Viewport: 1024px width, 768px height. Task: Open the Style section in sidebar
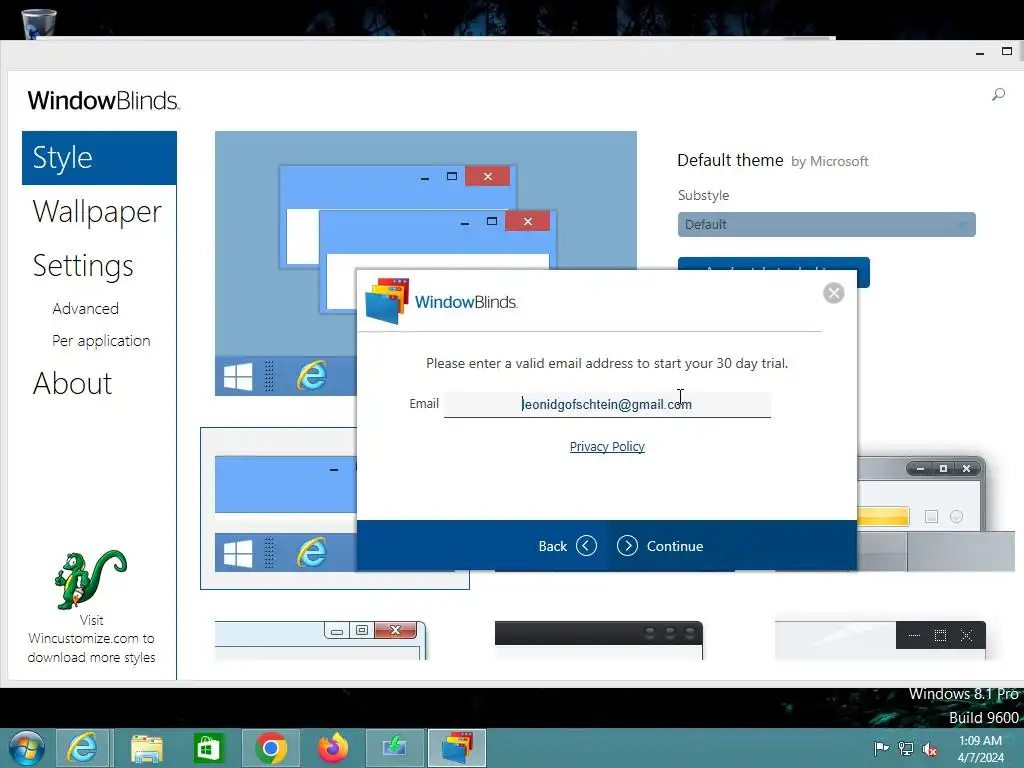99,157
